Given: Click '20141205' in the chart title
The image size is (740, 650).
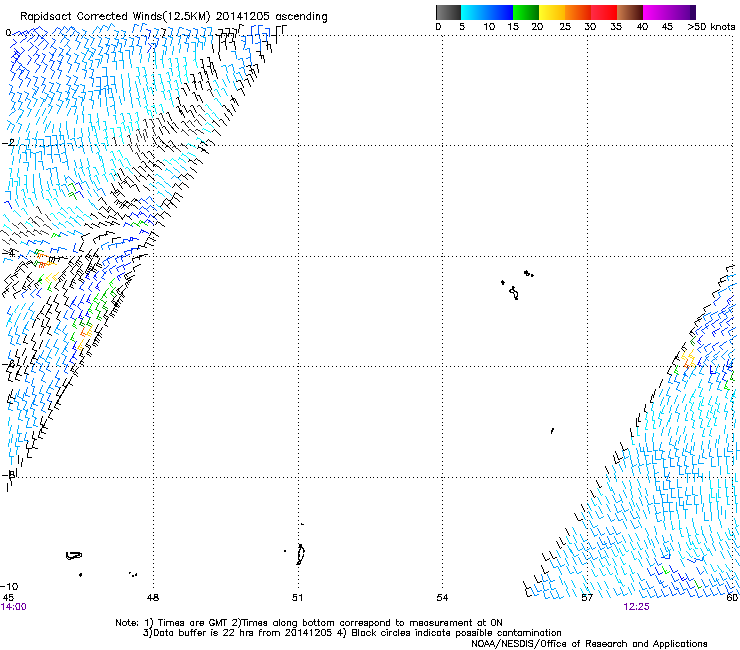Looking at the screenshot, I should point(243,16).
